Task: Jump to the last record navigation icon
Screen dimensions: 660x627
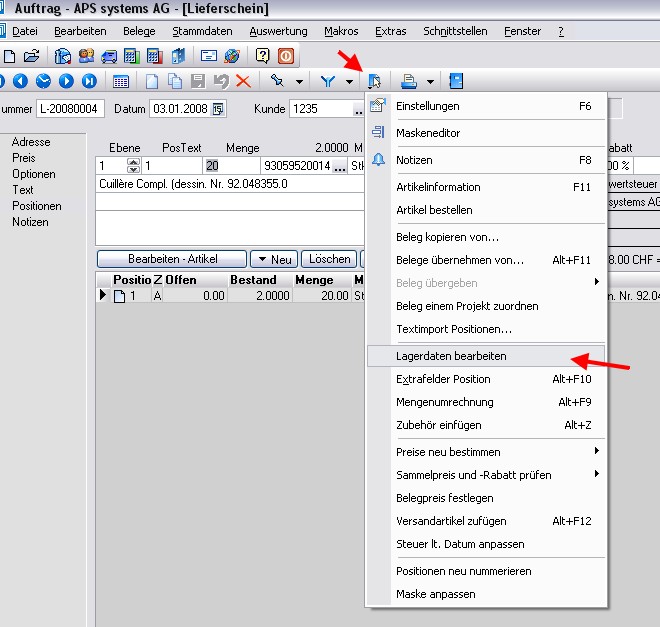Action: [89, 81]
